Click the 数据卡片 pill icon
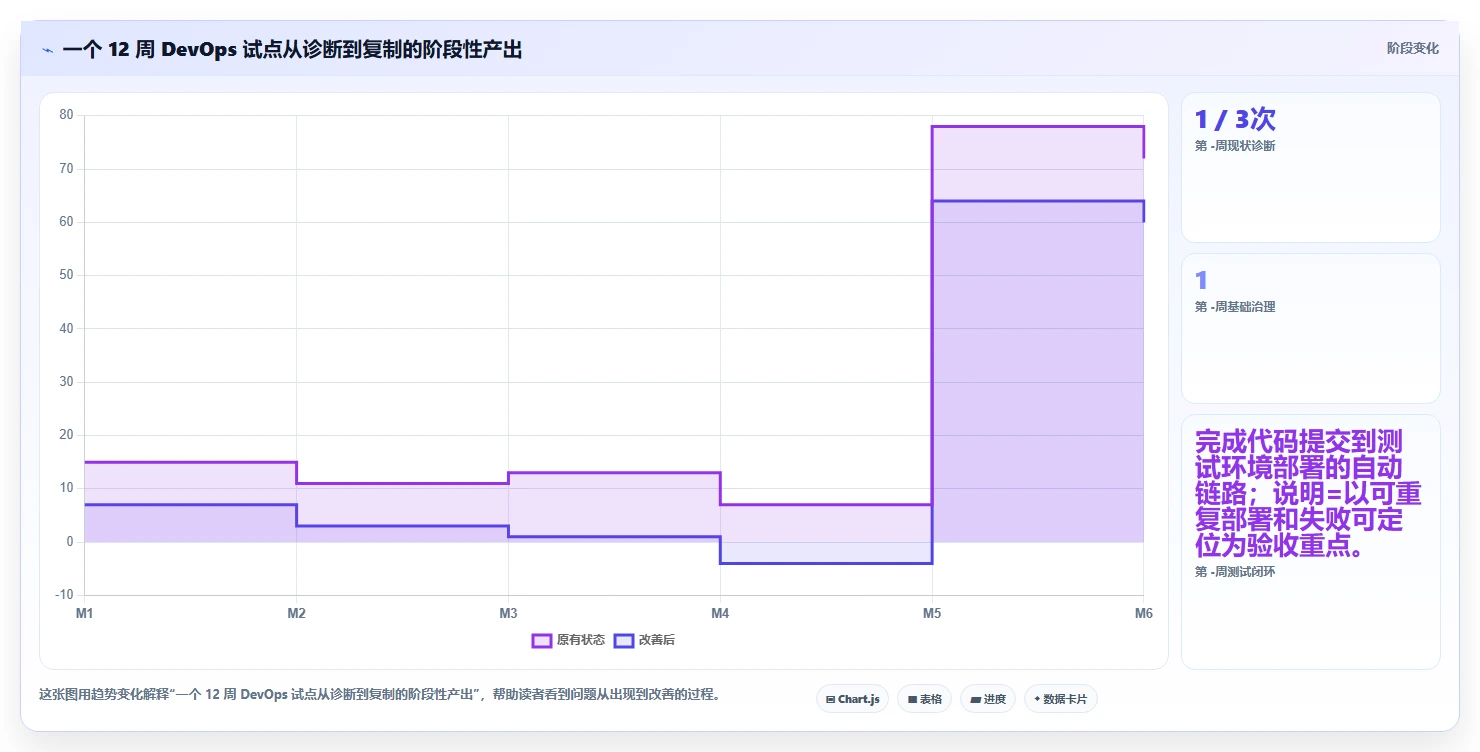The height and width of the screenshot is (752, 1480). coord(1037,699)
